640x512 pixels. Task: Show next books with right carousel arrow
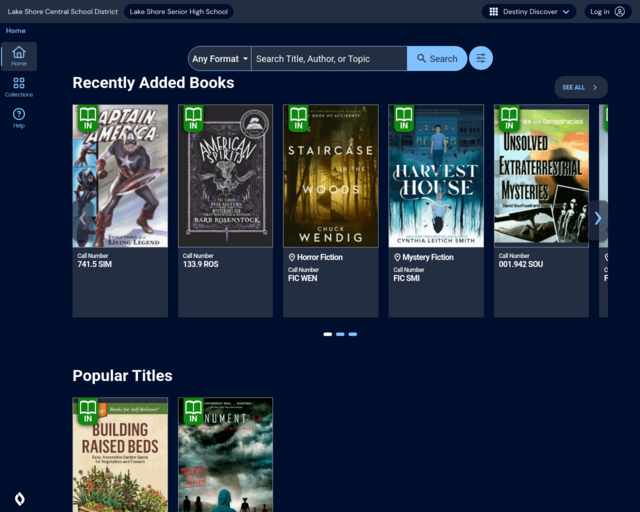pyautogui.click(x=598, y=218)
